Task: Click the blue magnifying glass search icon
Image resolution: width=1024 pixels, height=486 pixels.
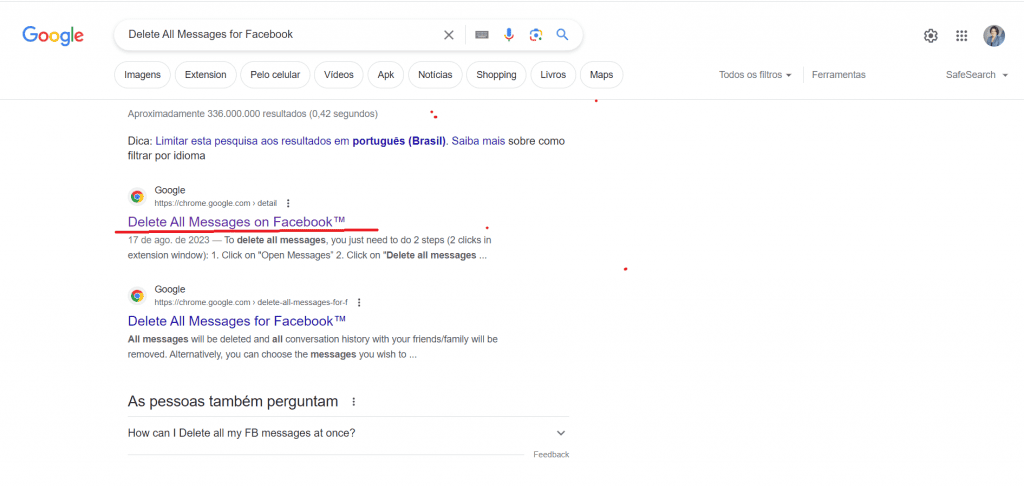Action: point(562,35)
